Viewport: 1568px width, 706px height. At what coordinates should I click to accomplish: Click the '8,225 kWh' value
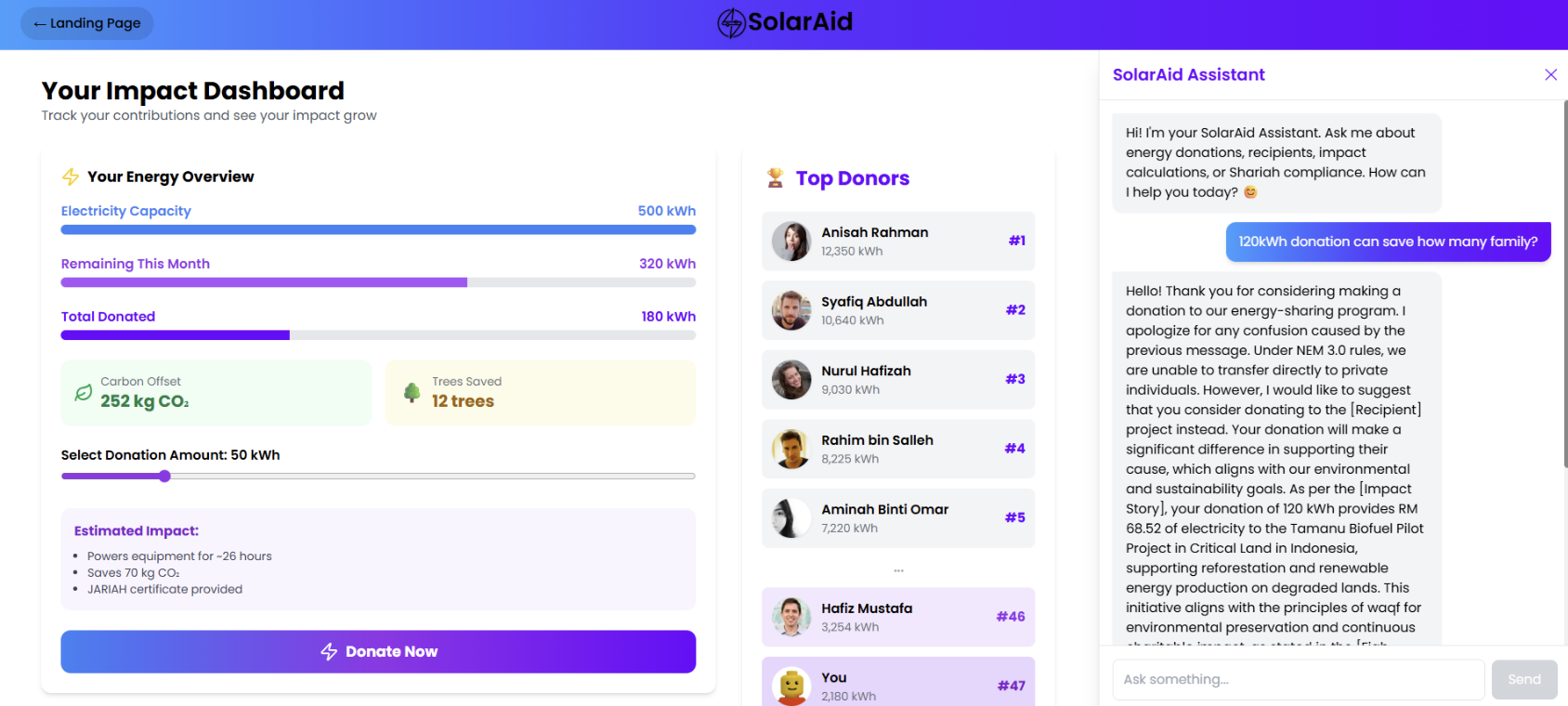pos(850,459)
